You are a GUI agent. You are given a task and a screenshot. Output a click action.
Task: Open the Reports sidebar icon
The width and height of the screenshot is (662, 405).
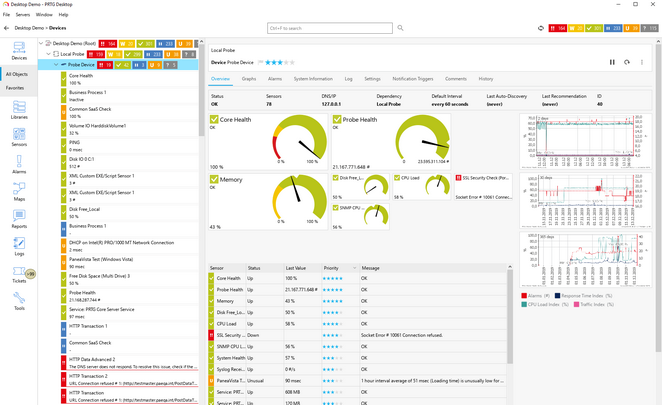click(x=19, y=219)
